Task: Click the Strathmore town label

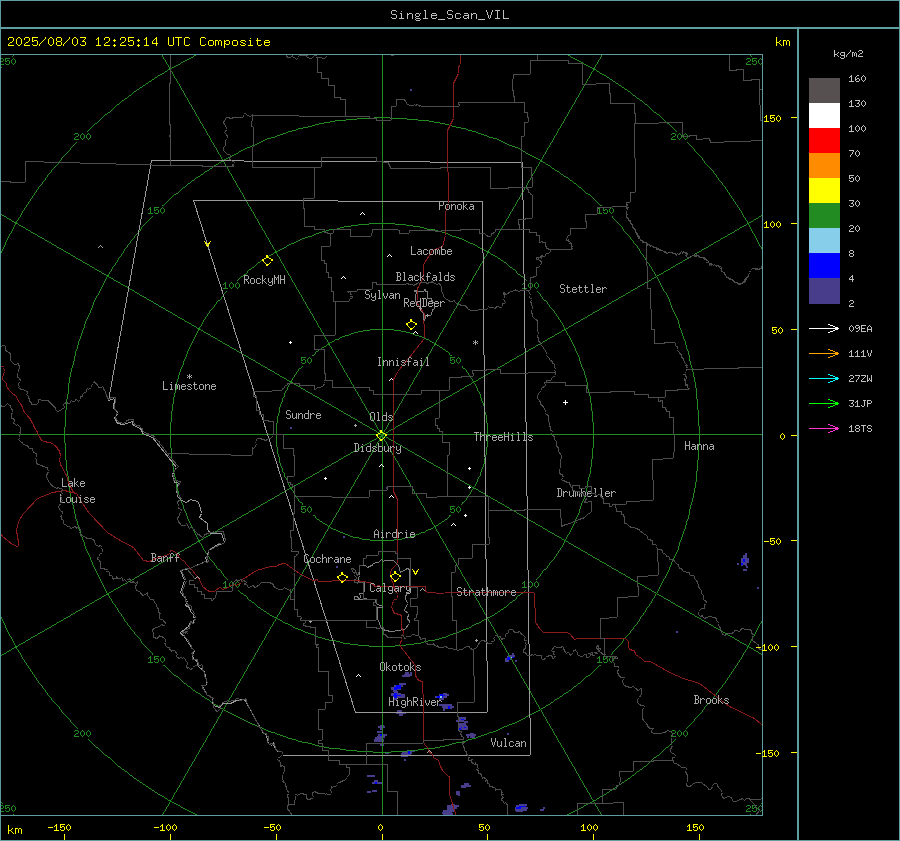Action: 486,592
